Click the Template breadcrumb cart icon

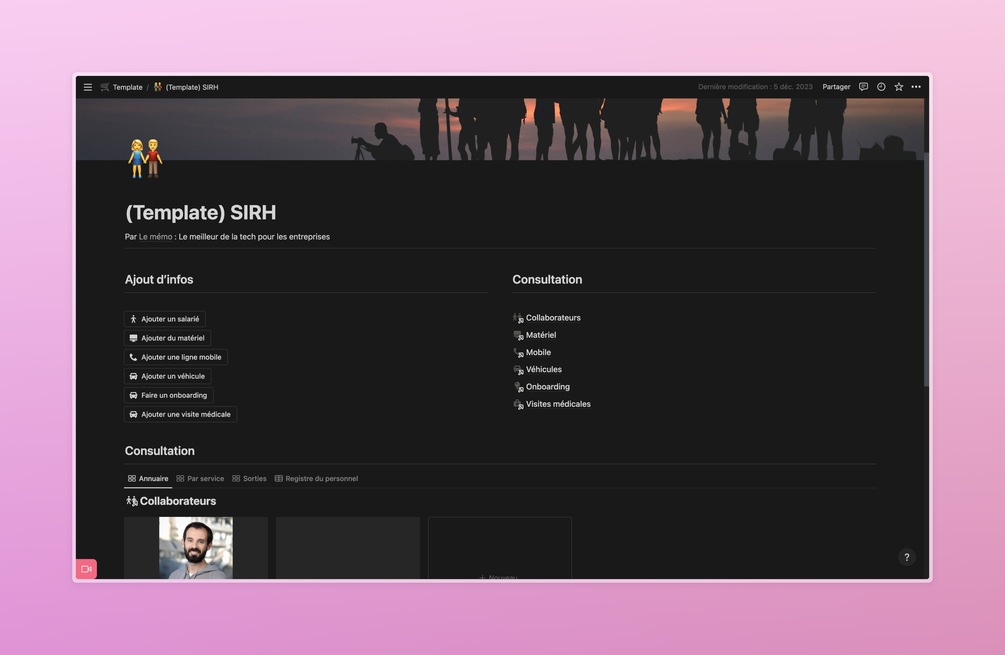point(104,87)
